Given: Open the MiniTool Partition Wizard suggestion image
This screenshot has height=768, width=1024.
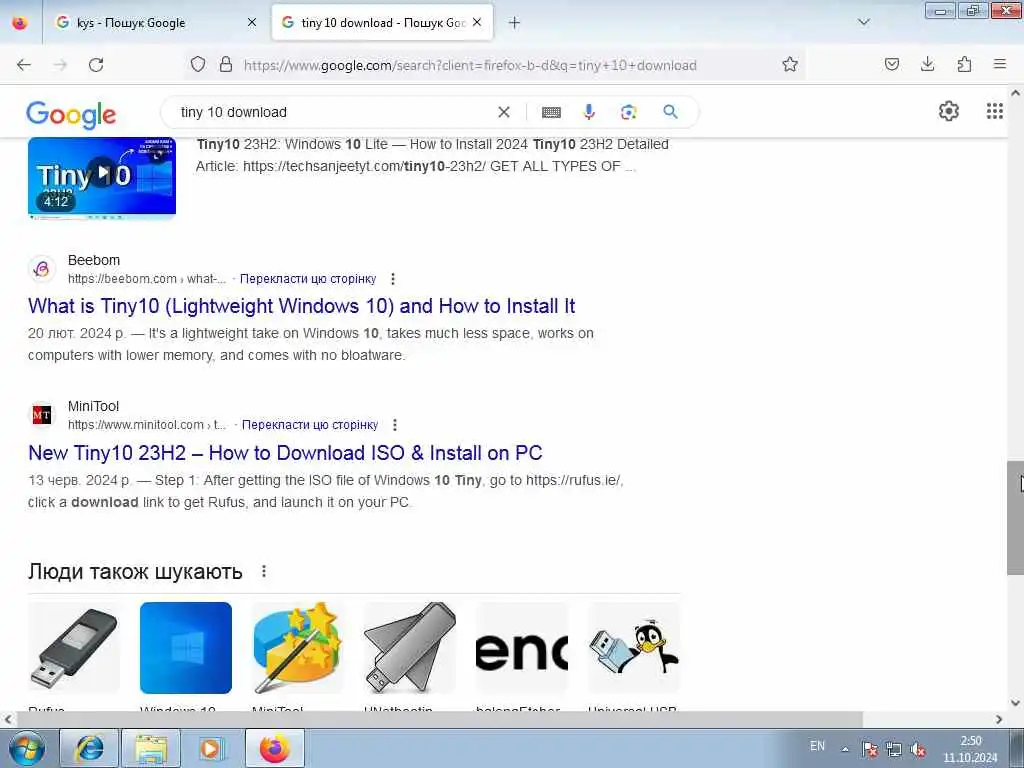Looking at the screenshot, I should pos(298,648).
